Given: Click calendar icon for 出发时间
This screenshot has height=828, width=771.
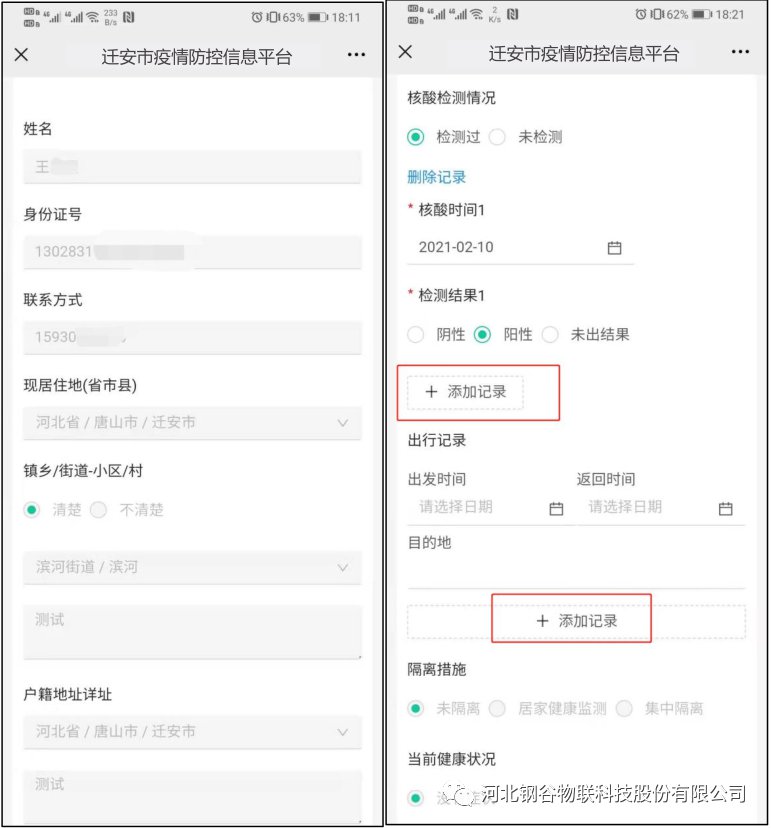Looking at the screenshot, I should [x=556, y=509].
